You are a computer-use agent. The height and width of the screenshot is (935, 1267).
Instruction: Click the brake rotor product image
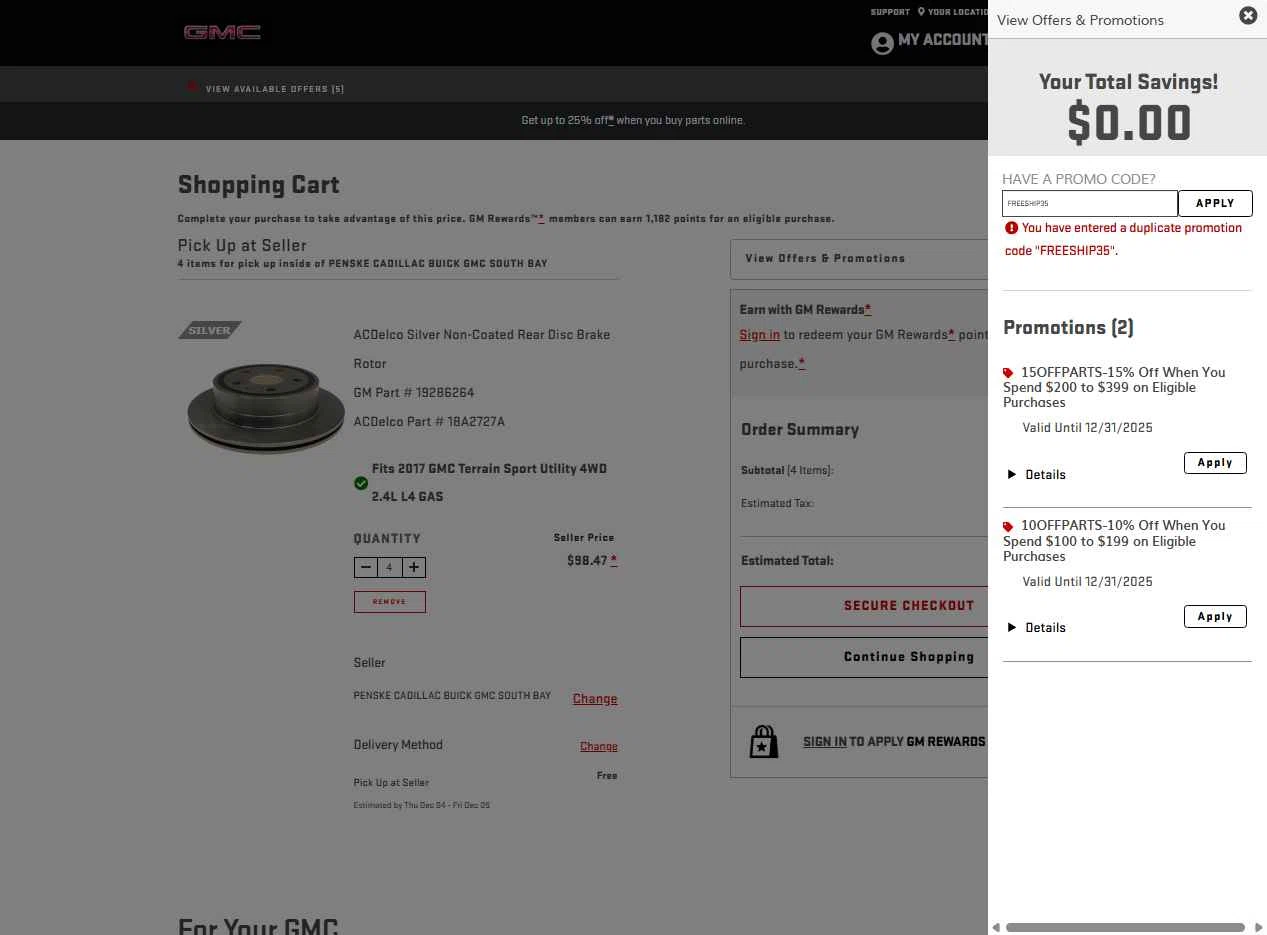[x=265, y=408]
